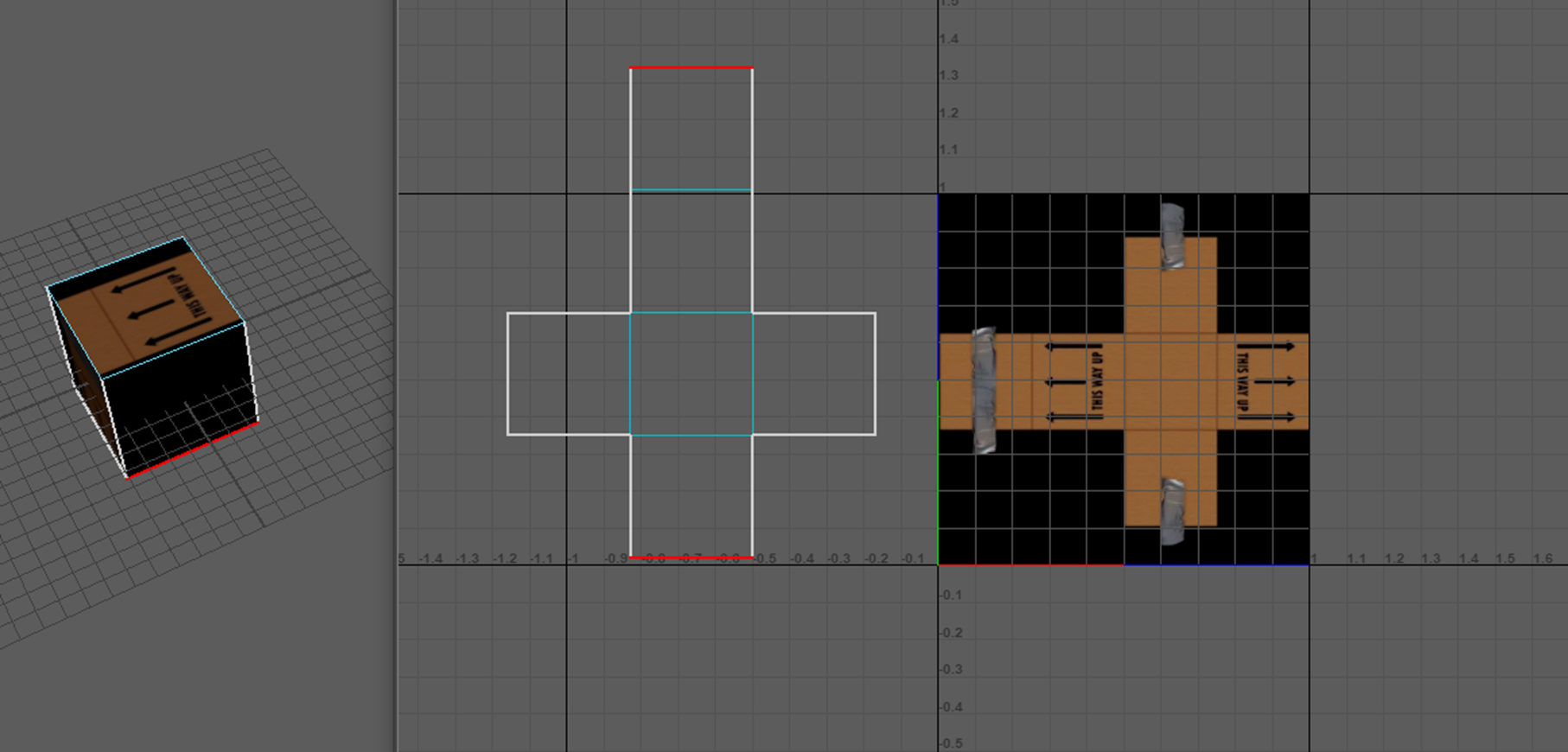This screenshot has width=1568, height=752.
Task: Select the red bottom edge of the UV shell
Action: coord(692,558)
